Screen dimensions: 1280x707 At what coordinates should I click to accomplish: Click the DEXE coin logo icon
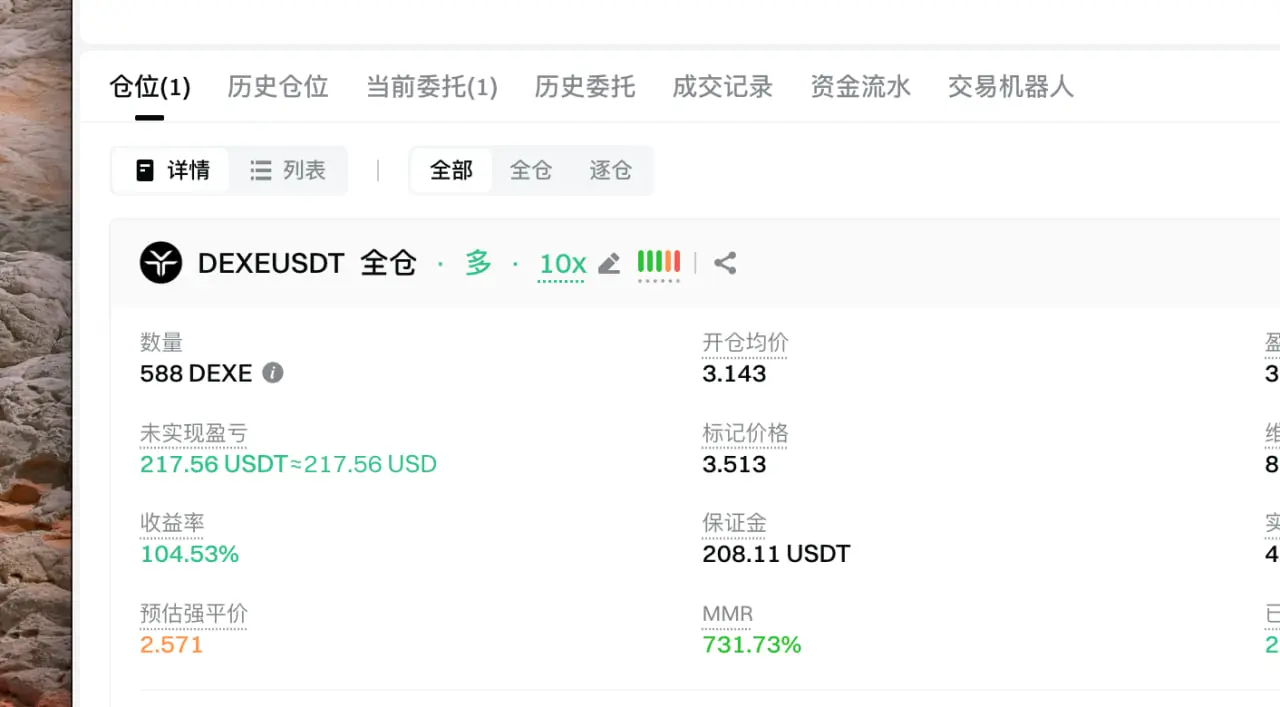pos(161,263)
